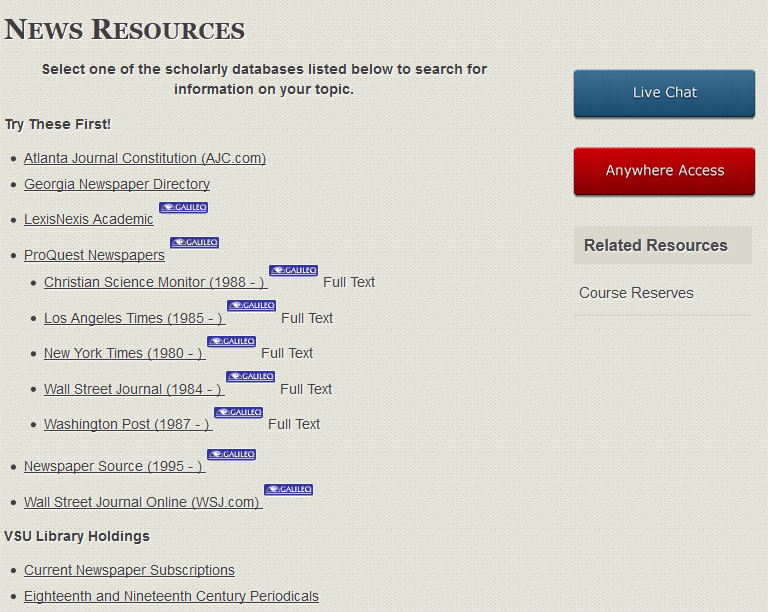Click the red Anywhere Access button
The width and height of the screenshot is (768, 612).
tap(664, 171)
